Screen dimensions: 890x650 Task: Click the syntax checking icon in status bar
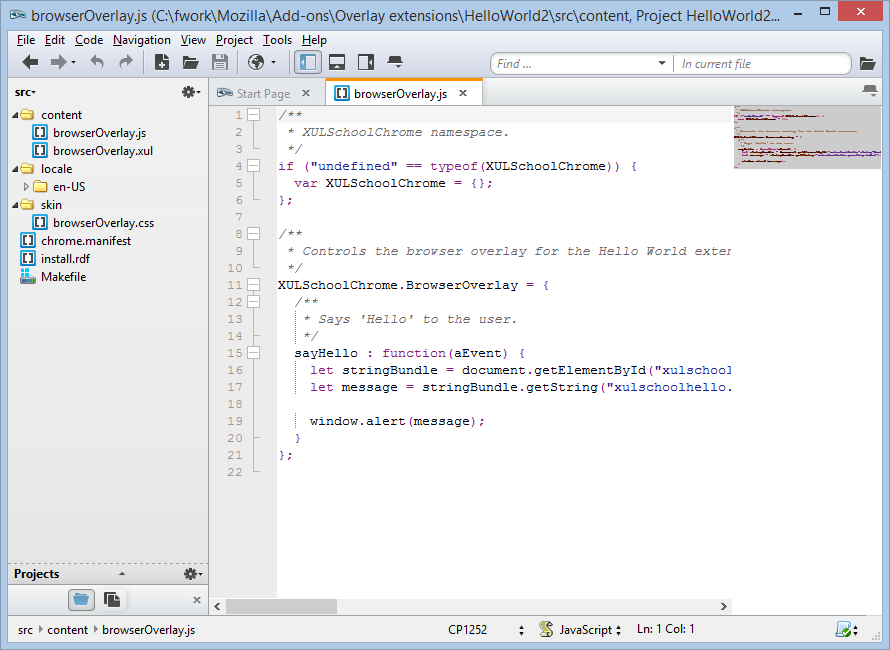click(845, 630)
